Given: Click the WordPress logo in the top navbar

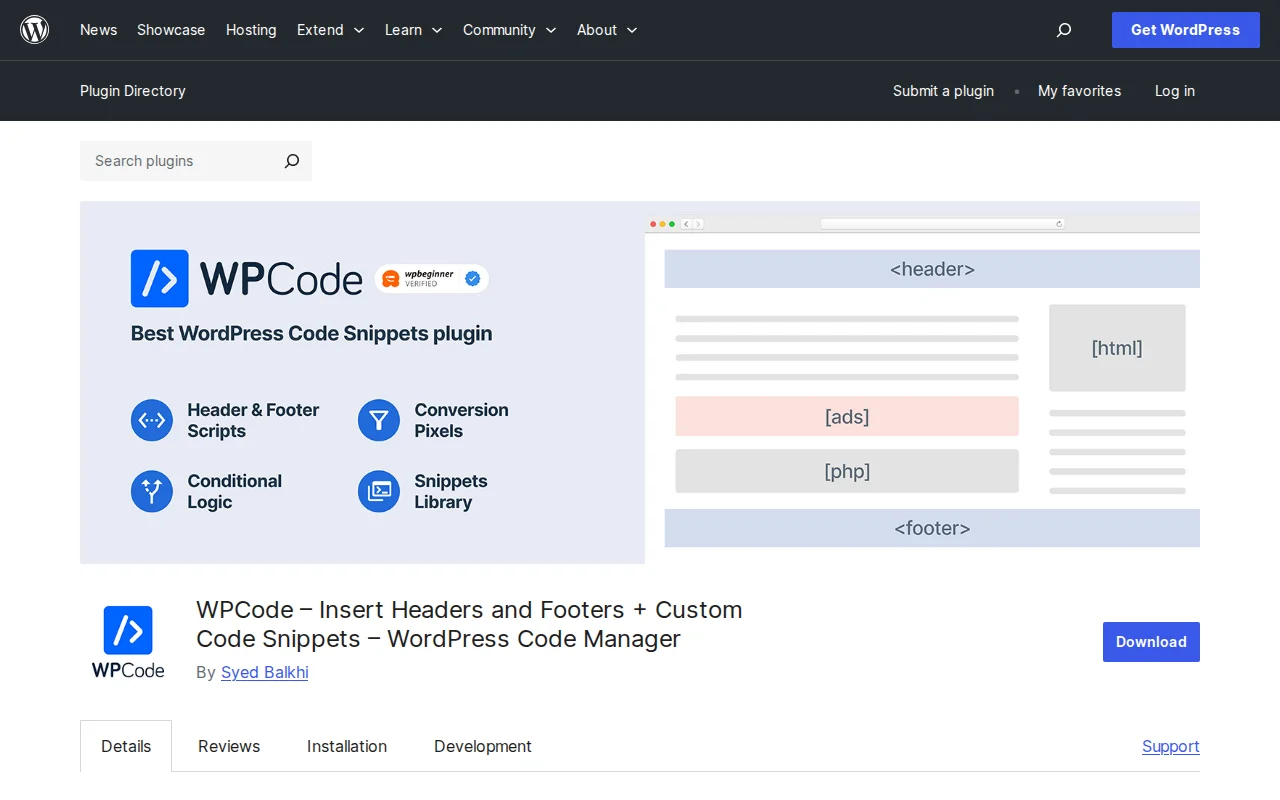Looking at the screenshot, I should point(34,29).
